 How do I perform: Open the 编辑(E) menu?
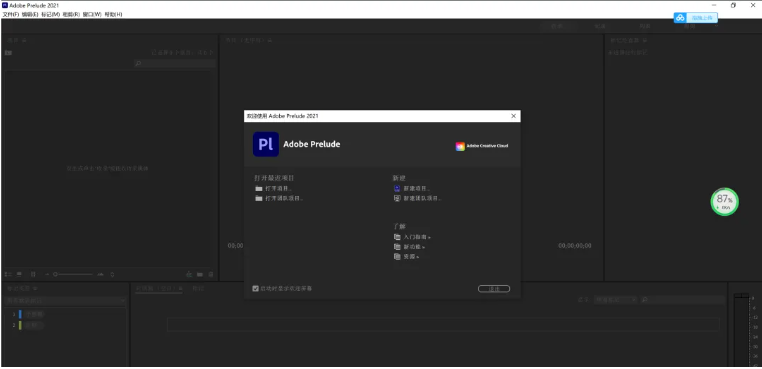click(30, 15)
